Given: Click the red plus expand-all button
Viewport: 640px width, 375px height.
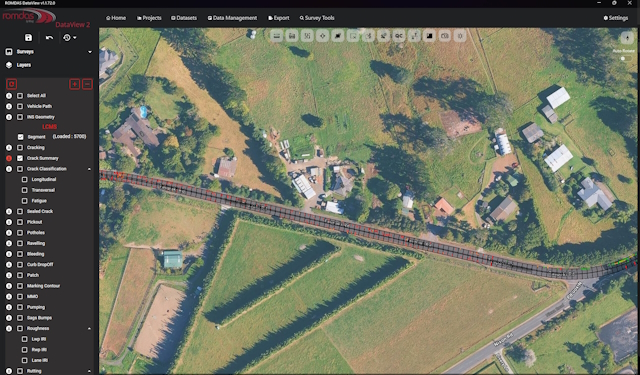Looking at the screenshot, I should coord(74,84).
